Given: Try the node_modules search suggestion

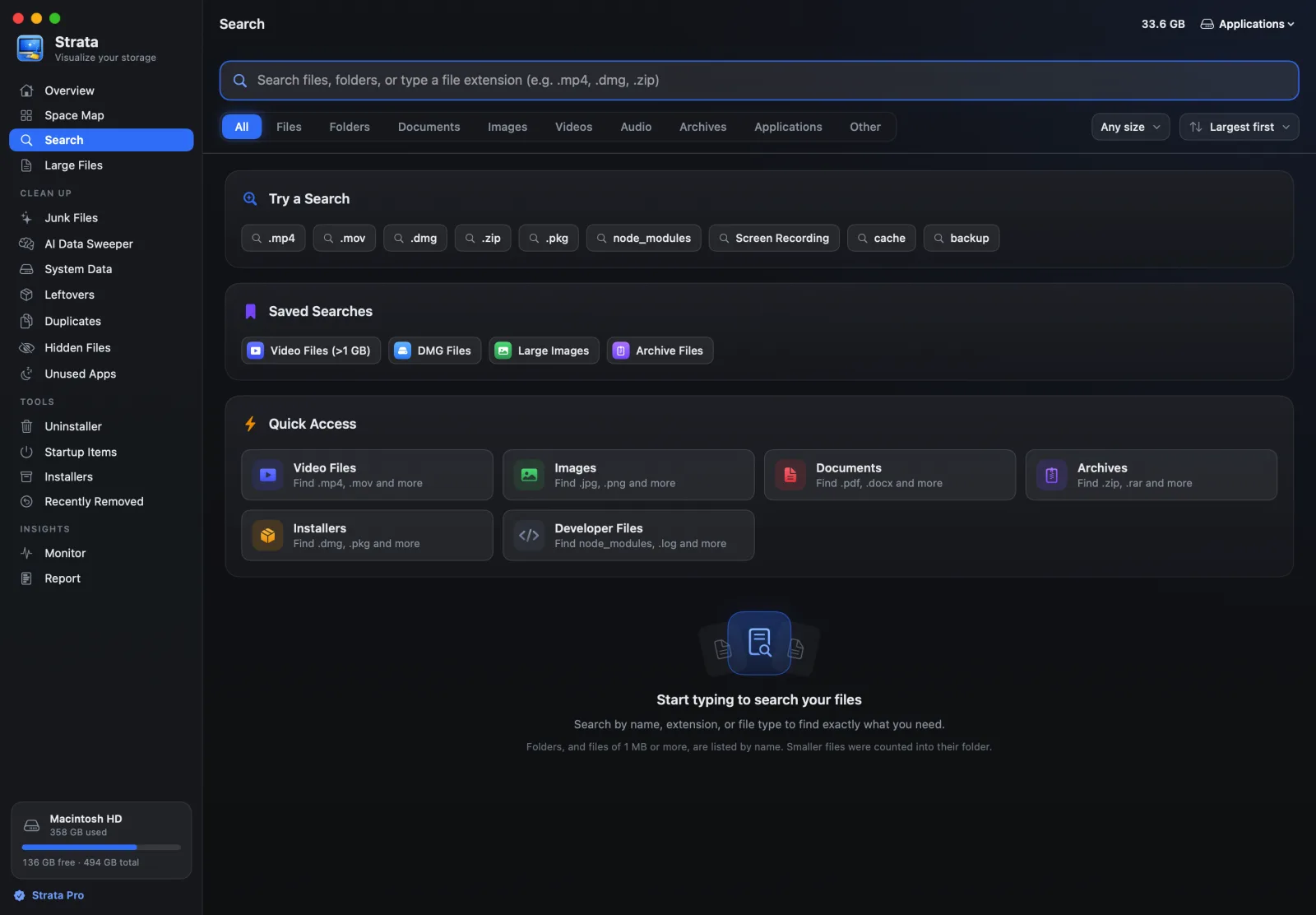Looking at the screenshot, I should [644, 238].
